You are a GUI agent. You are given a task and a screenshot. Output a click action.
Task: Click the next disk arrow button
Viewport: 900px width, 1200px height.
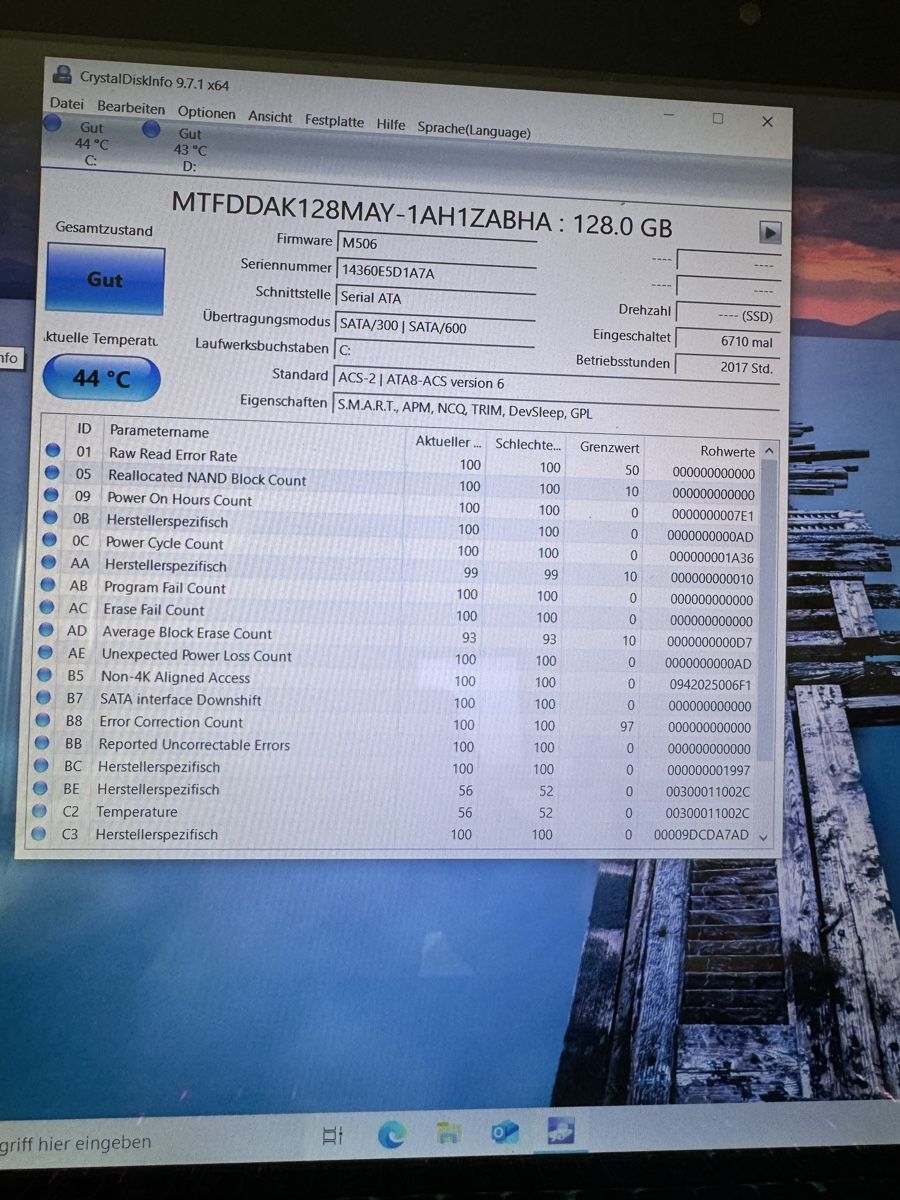[x=769, y=232]
